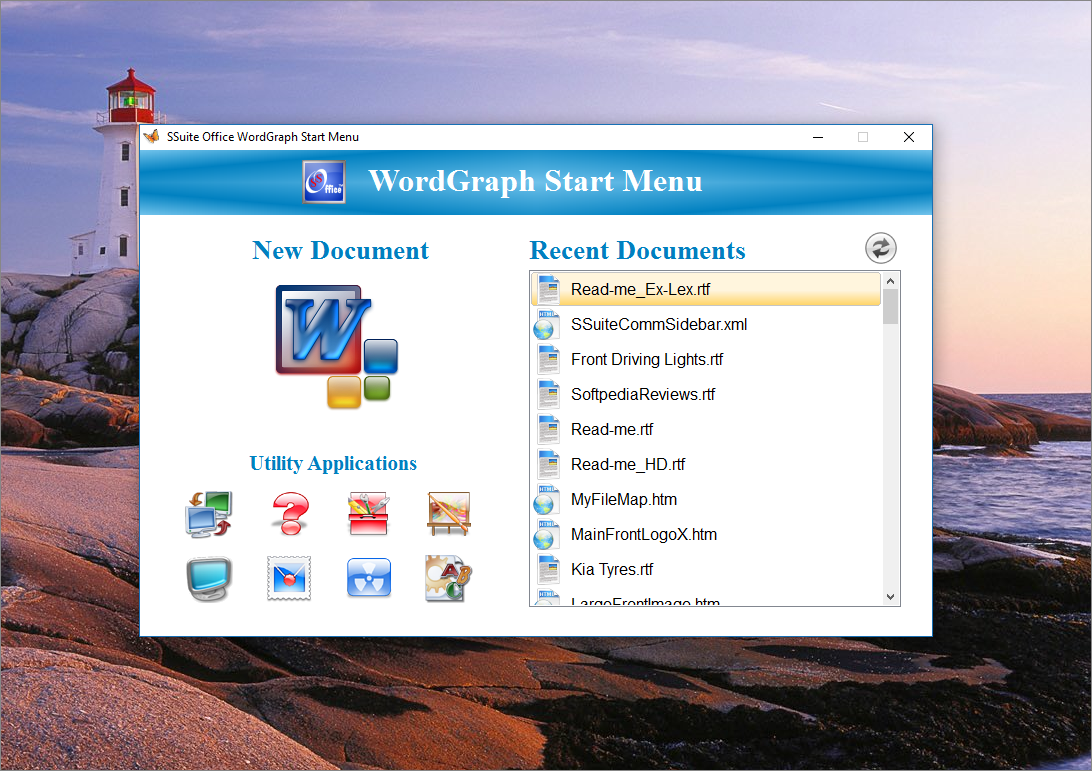Refresh the recent documents list
The width and height of the screenshot is (1092, 771).
point(881,248)
